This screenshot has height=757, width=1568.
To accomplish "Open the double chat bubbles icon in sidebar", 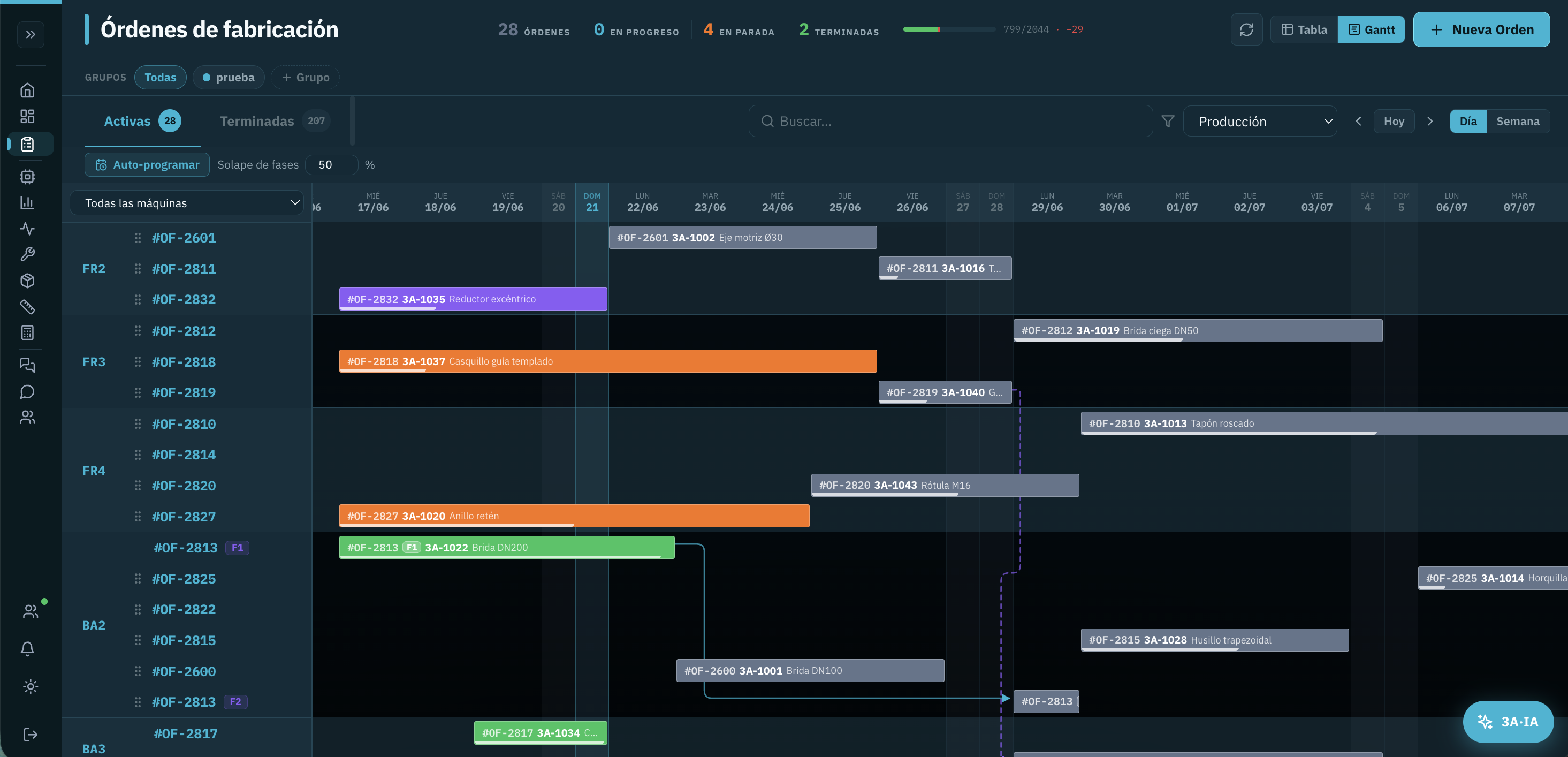I will [x=27, y=366].
